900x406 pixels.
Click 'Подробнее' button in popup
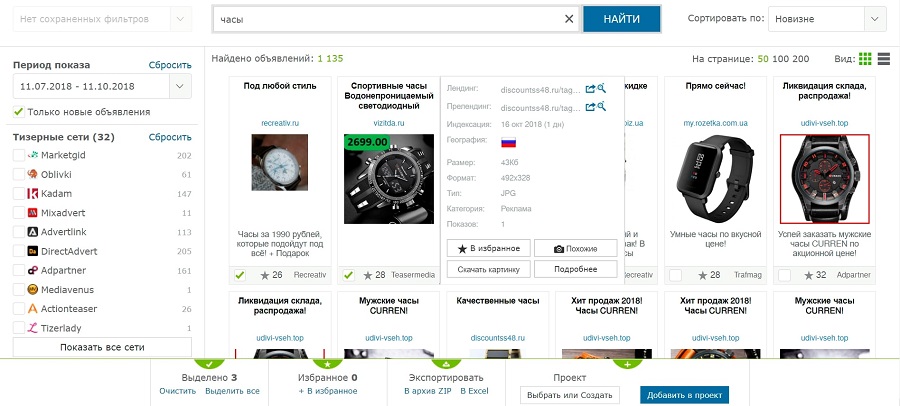click(575, 269)
